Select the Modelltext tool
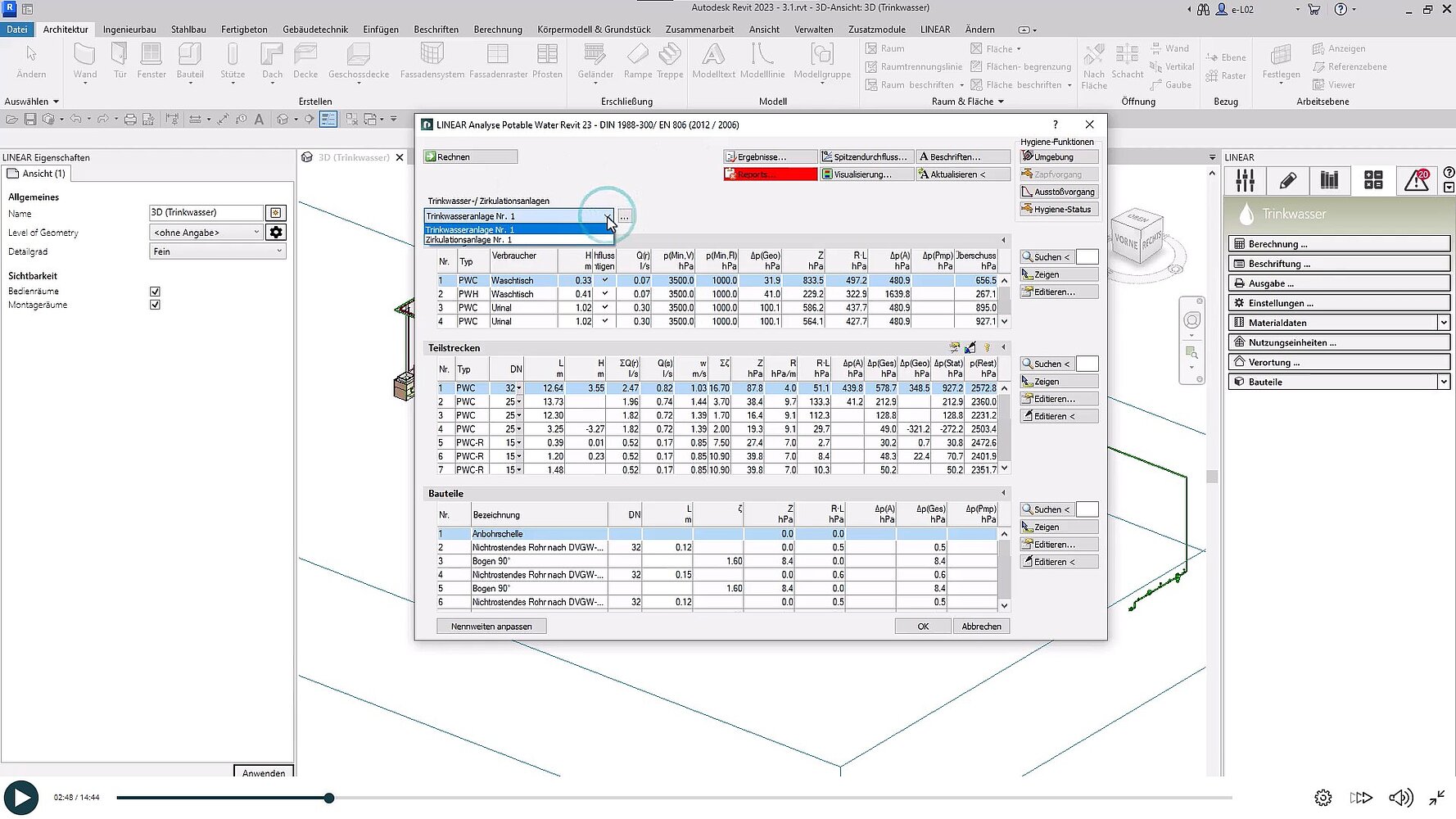This screenshot has height=819, width=1456. [x=713, y=61]
